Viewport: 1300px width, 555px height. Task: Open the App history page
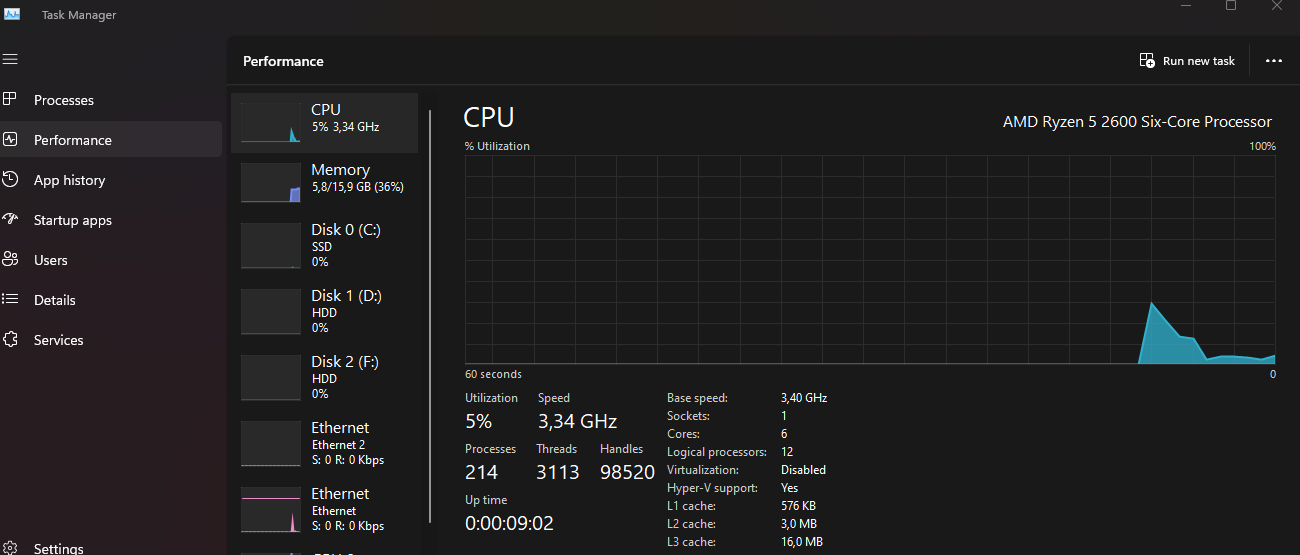pyautogui.click(x=69, y=180)
